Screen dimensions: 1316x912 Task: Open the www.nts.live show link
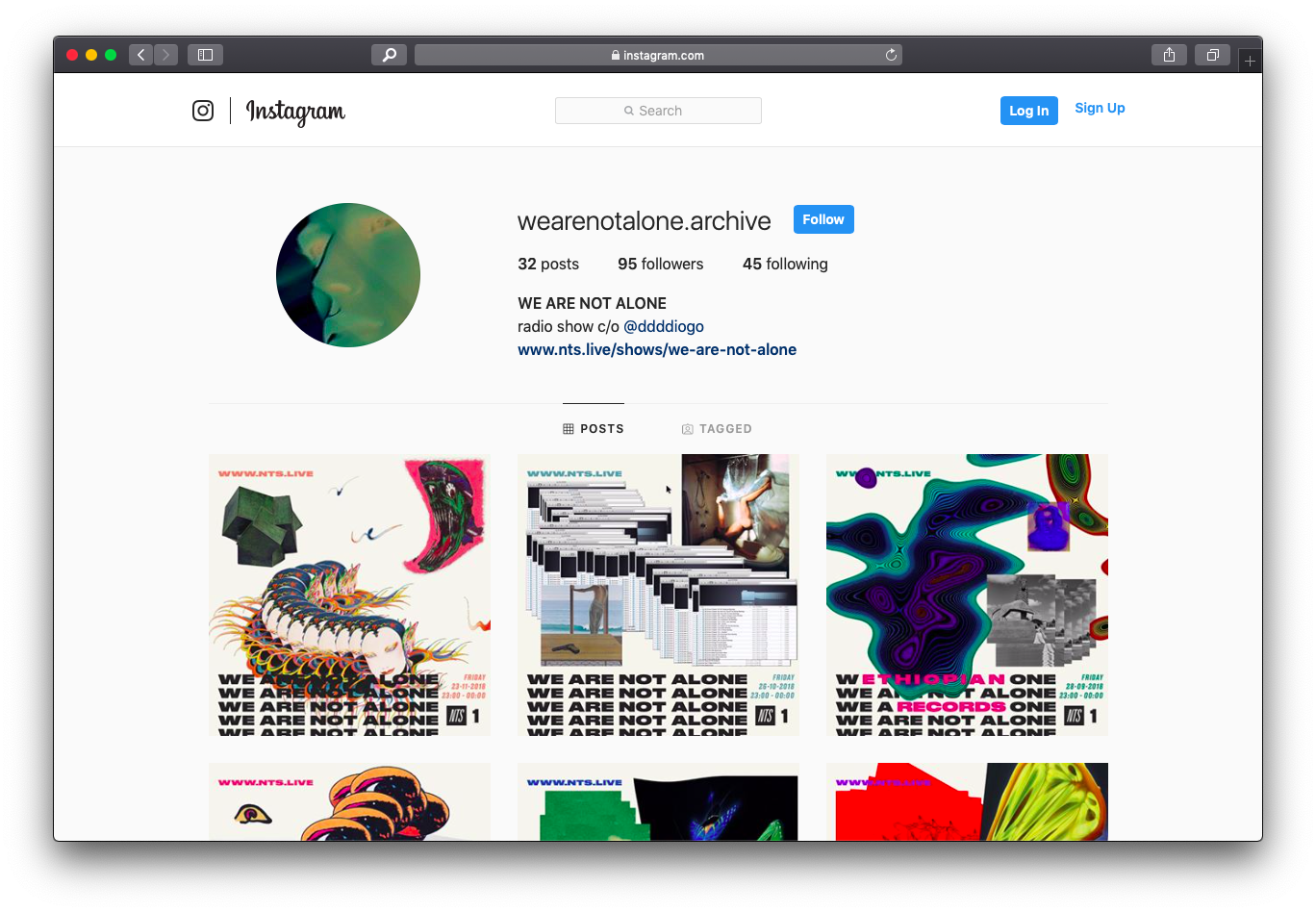click(x=657, y=349)
